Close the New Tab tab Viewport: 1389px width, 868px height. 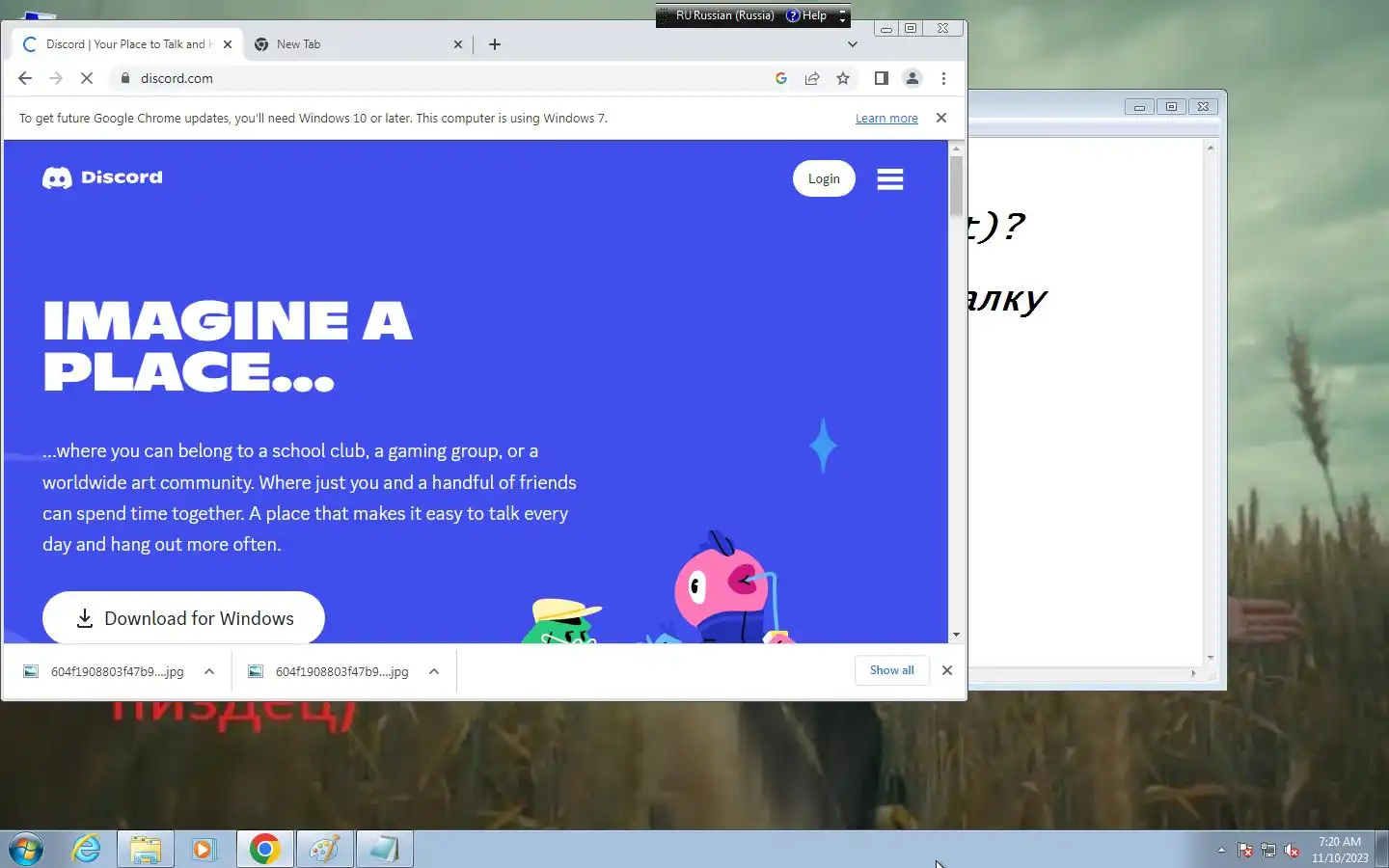pyautogui.click(x=458, y=44)
